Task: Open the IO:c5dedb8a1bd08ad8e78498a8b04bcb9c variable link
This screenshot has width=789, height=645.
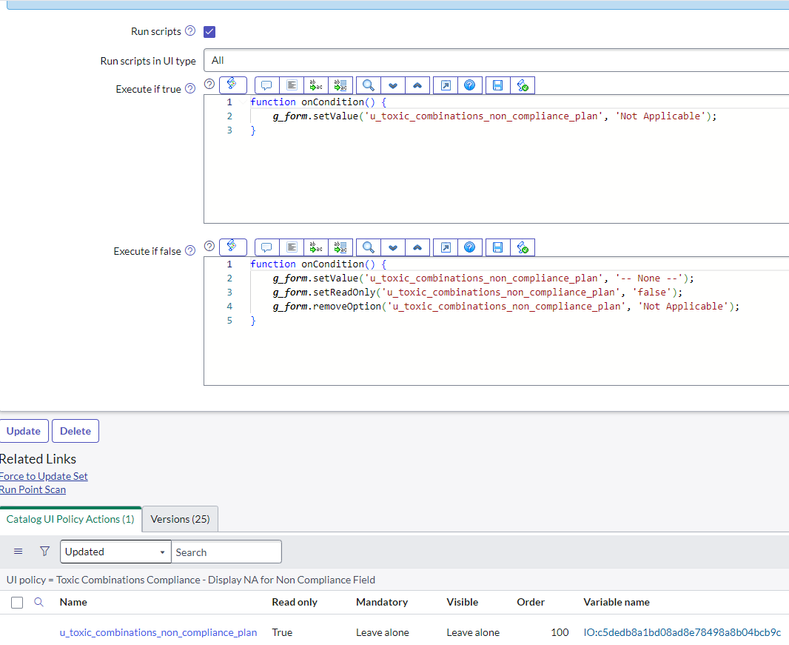Action: tap(682, 632)
